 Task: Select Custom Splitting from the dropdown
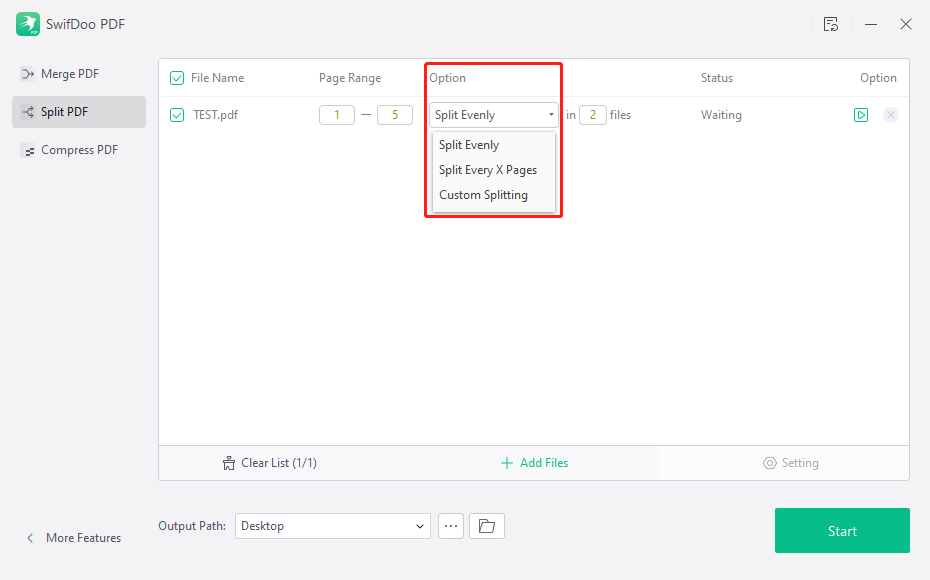[486, 194]
